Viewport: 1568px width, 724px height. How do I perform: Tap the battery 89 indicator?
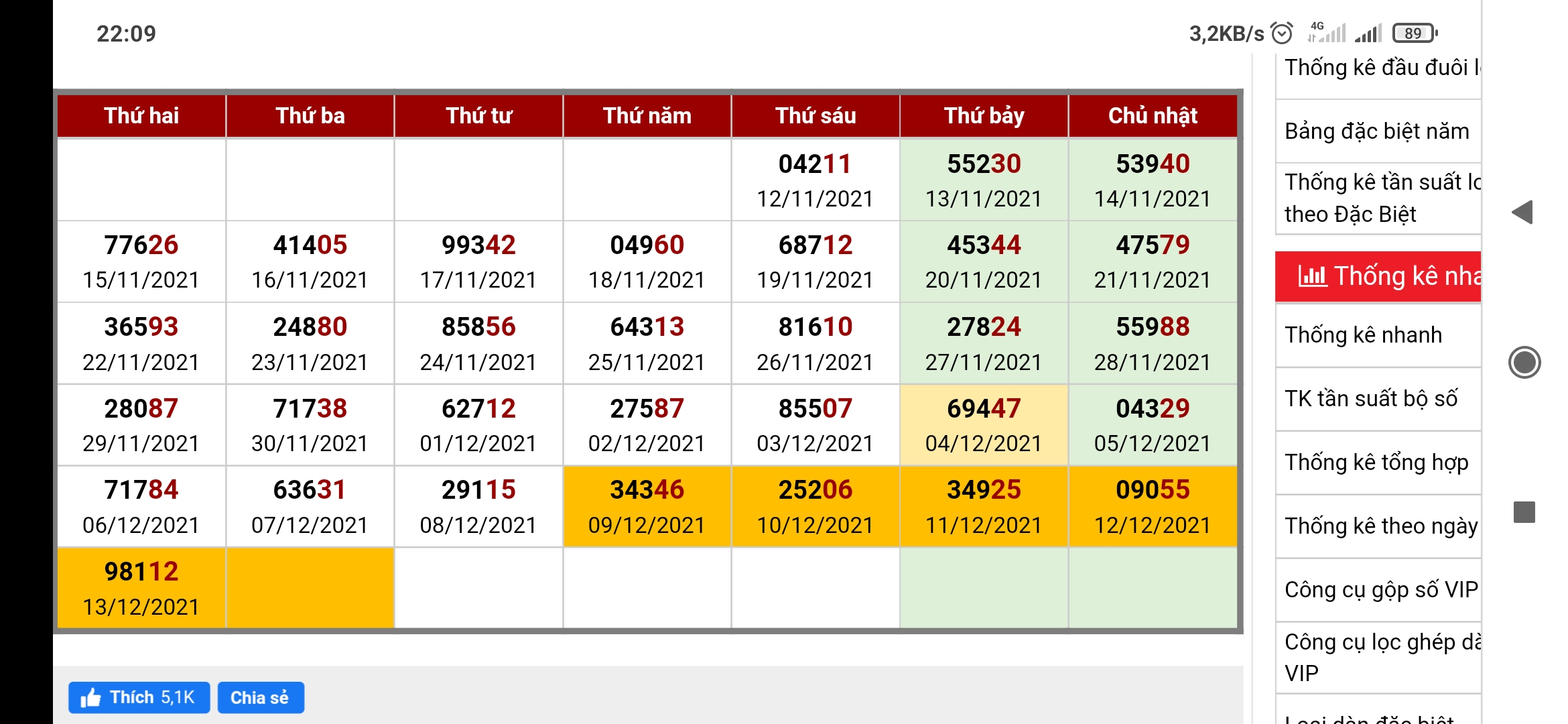tap(1415, 33)
